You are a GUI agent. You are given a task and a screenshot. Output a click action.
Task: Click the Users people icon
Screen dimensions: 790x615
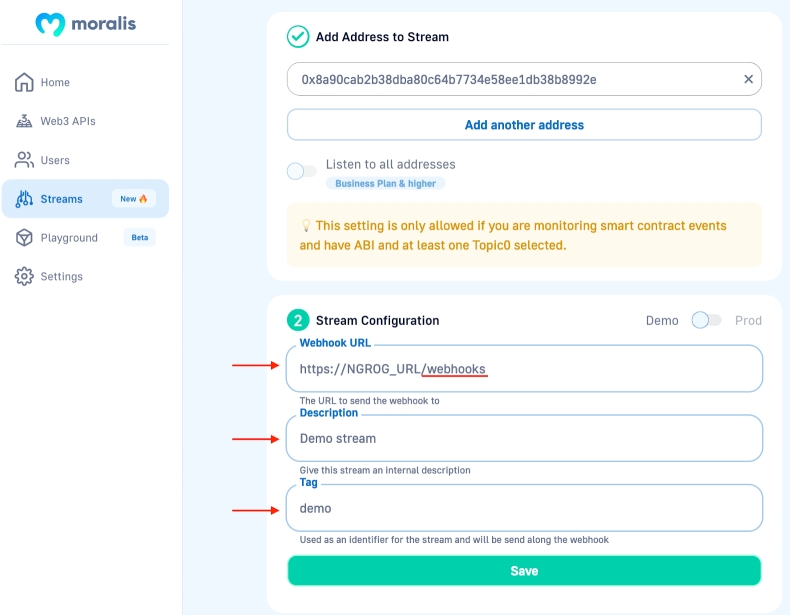24,160
